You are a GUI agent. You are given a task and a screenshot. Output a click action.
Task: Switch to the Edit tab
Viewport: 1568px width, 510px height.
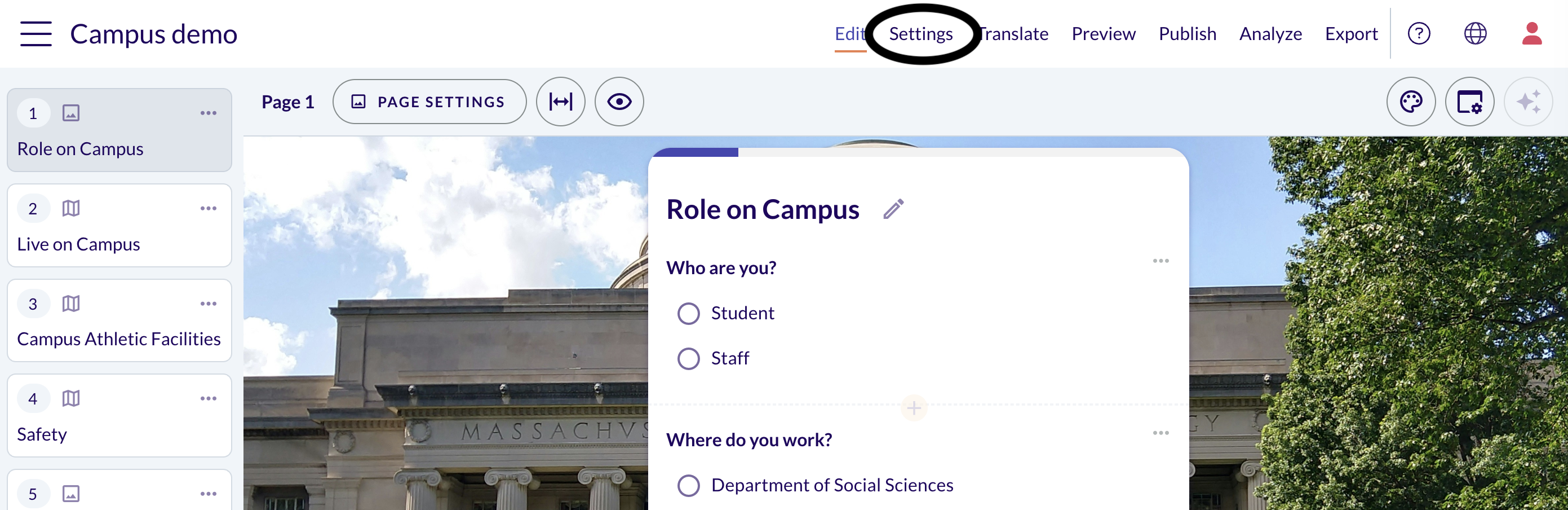(850, 34)
